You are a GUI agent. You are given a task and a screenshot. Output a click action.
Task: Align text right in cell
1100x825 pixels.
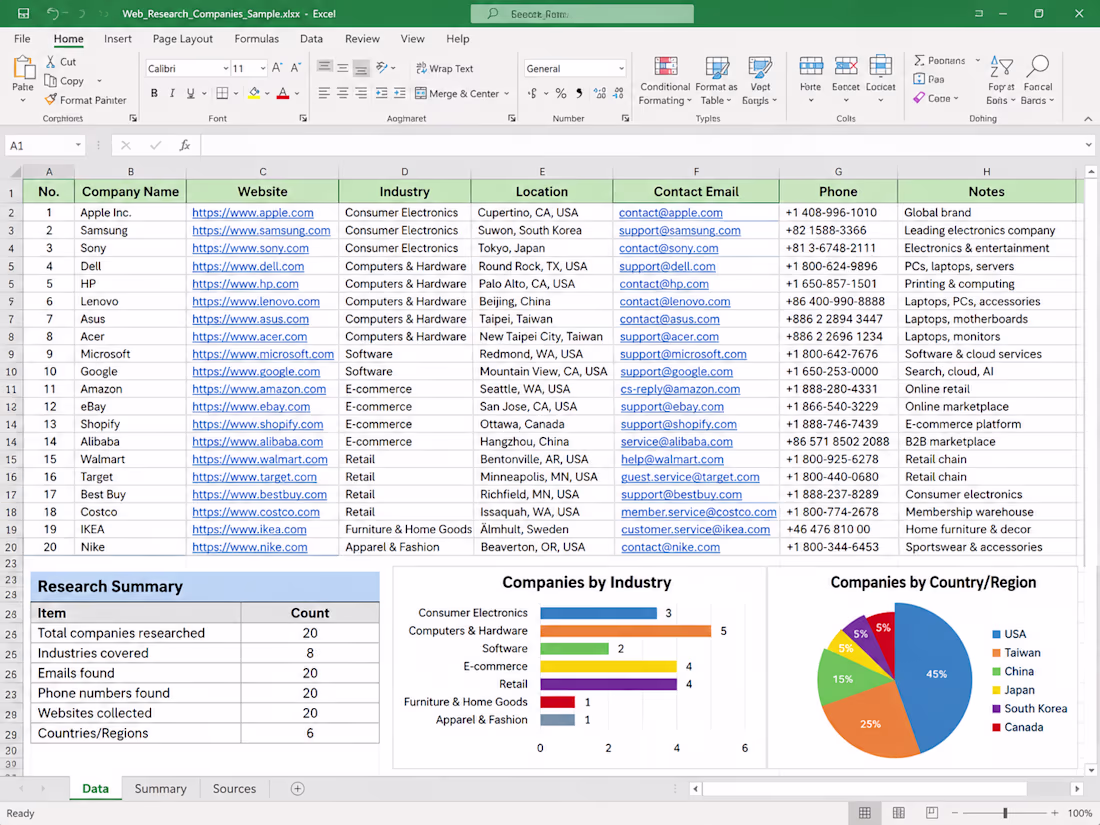click(x=361, y=93)
